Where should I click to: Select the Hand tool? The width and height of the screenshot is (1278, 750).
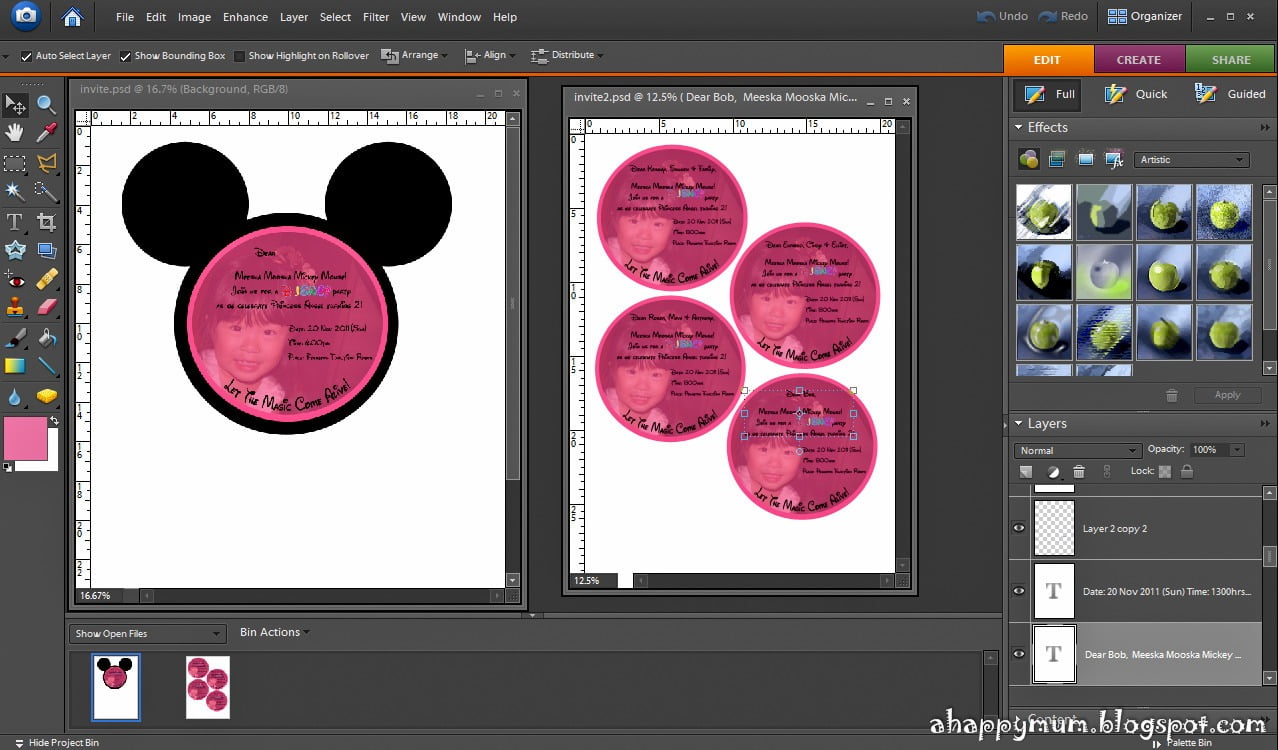[15, 133]
